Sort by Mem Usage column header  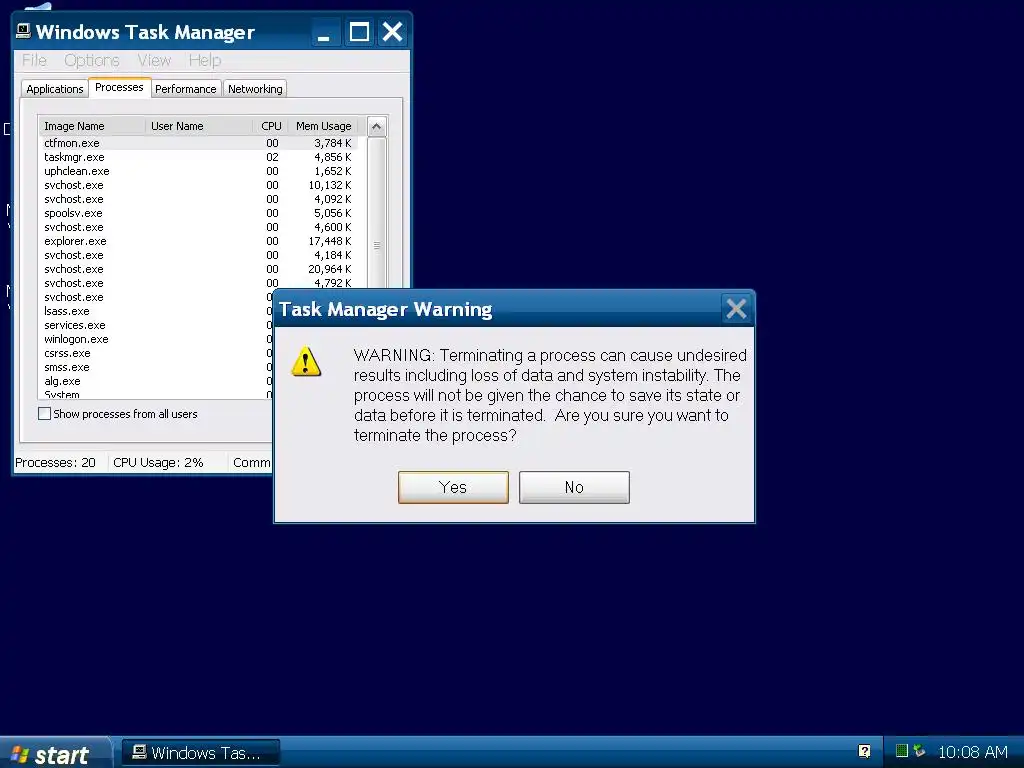point(323,126)
